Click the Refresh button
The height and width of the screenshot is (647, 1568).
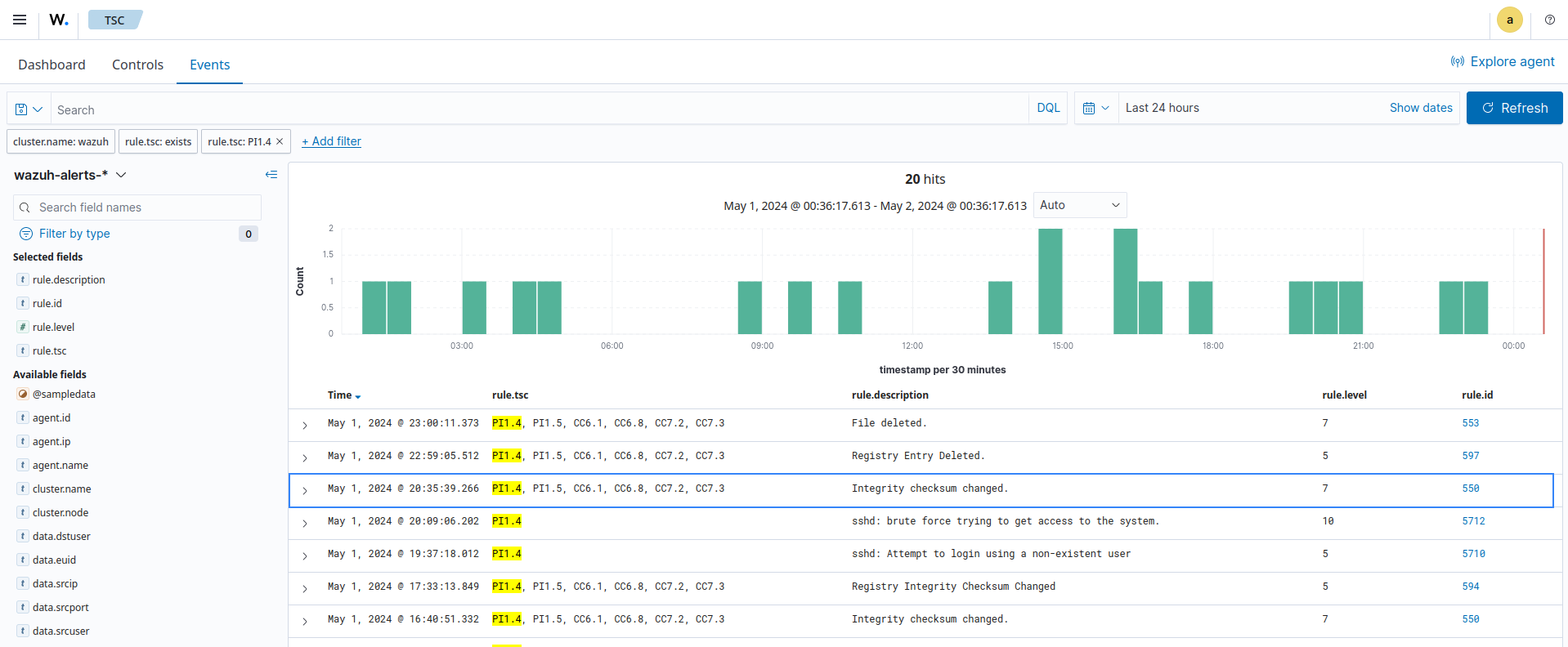[x=1514, y=108]
